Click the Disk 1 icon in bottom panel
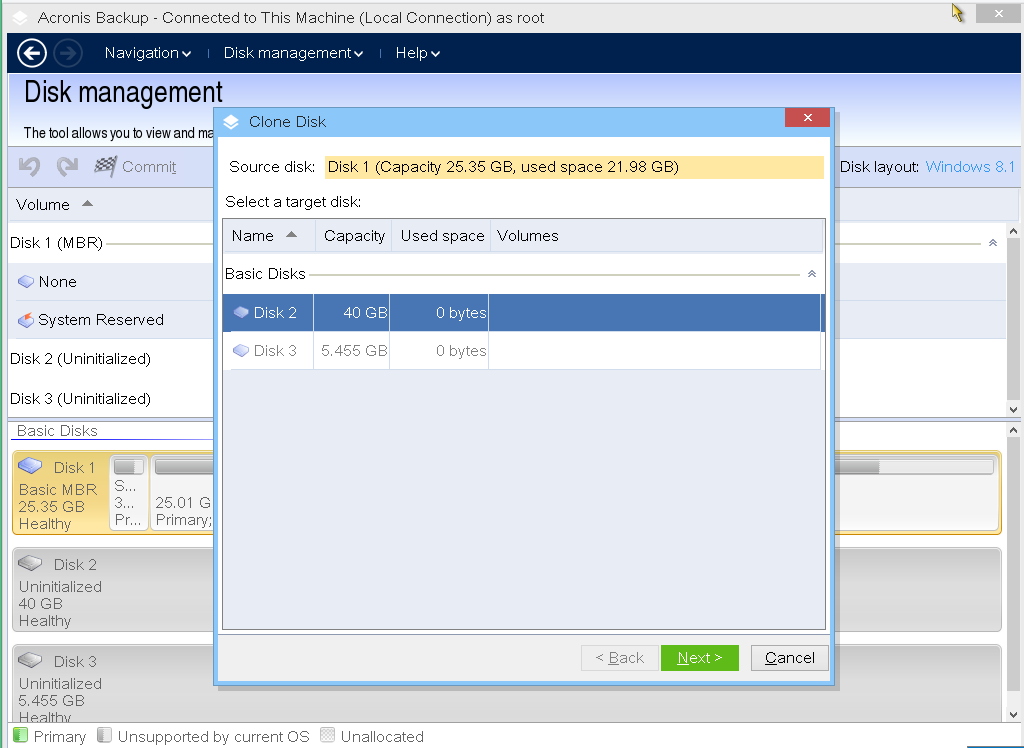The width and height of the screenshot is (1024, 748). (31, 466)
